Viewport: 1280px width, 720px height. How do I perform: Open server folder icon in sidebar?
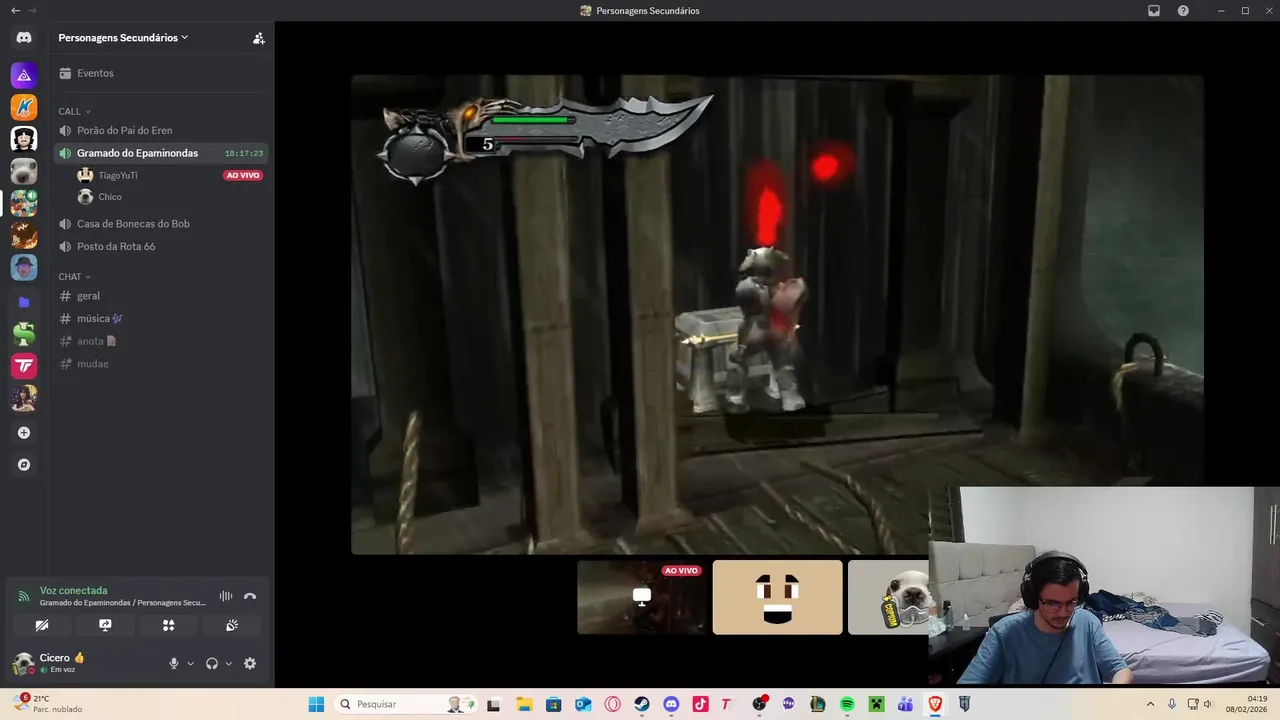pyautogui.click(x=24, y=302)
